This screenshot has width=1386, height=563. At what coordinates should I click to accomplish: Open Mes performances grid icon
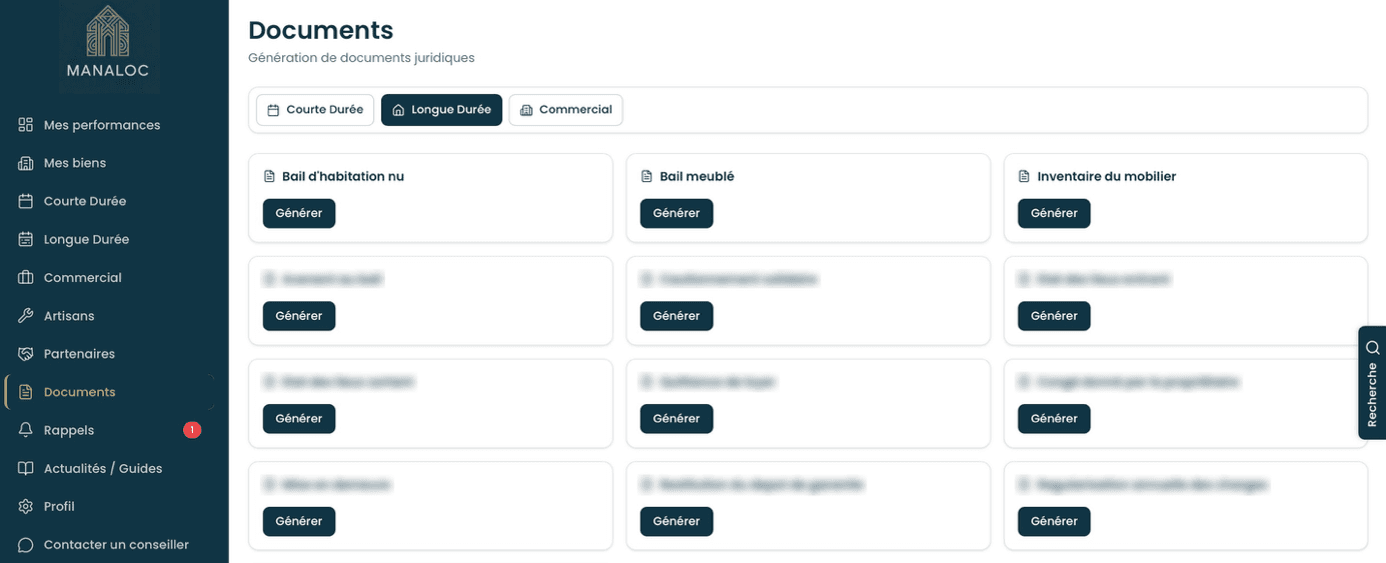coord(26,125)
